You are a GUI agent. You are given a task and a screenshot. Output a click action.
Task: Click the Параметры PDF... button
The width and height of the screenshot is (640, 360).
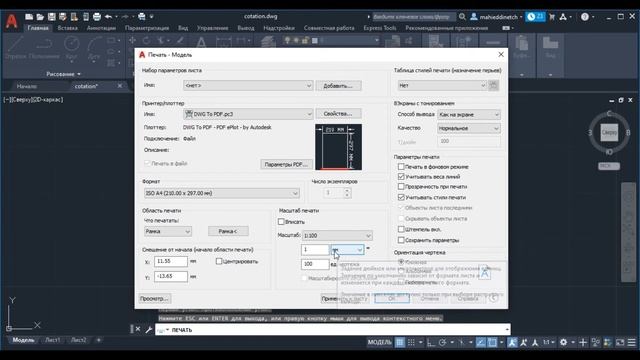click(x=286, y=164)
